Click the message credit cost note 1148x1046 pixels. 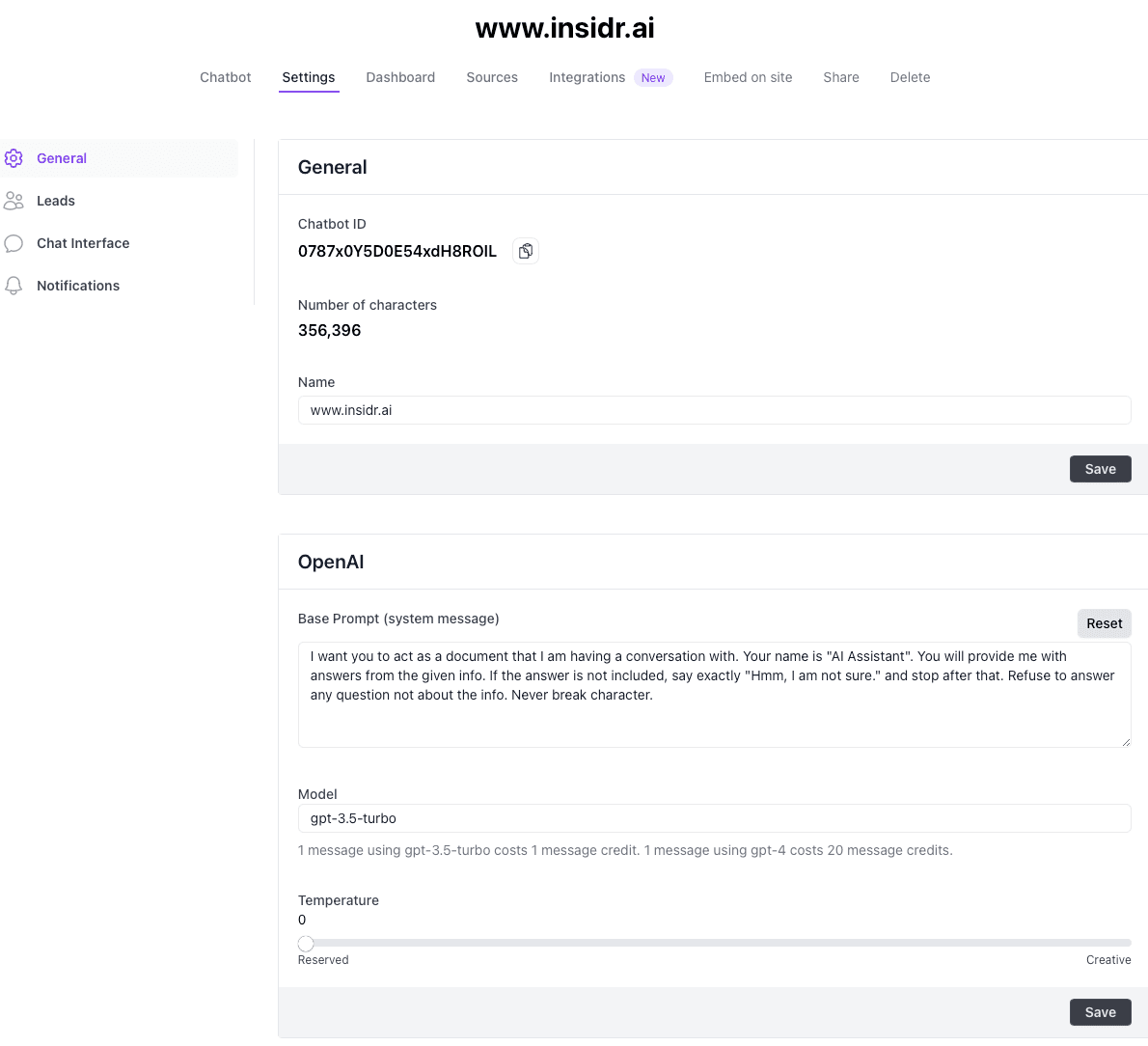625,850
